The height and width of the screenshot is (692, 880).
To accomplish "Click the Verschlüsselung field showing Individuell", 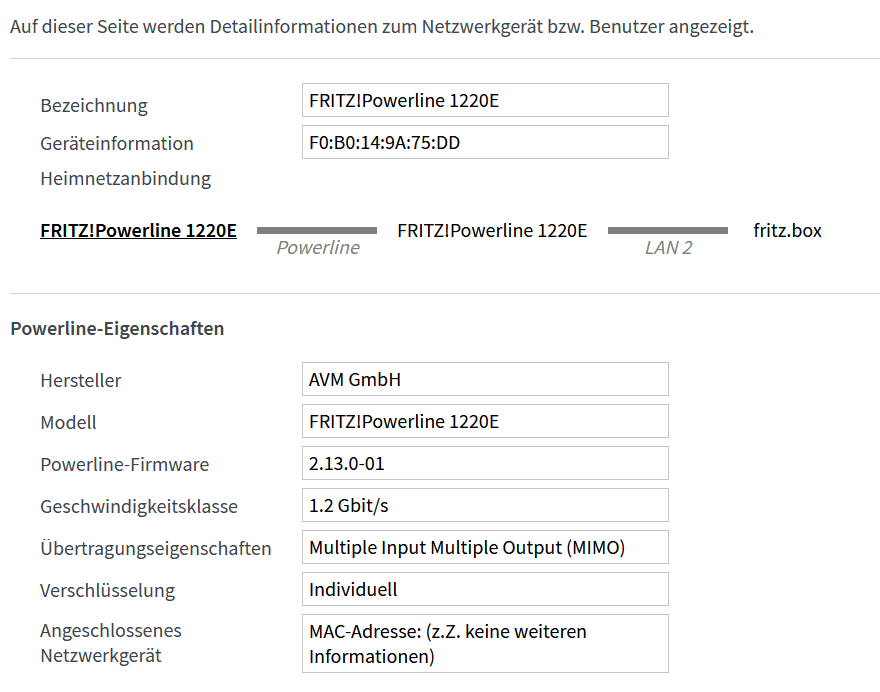I will point(485,589).
